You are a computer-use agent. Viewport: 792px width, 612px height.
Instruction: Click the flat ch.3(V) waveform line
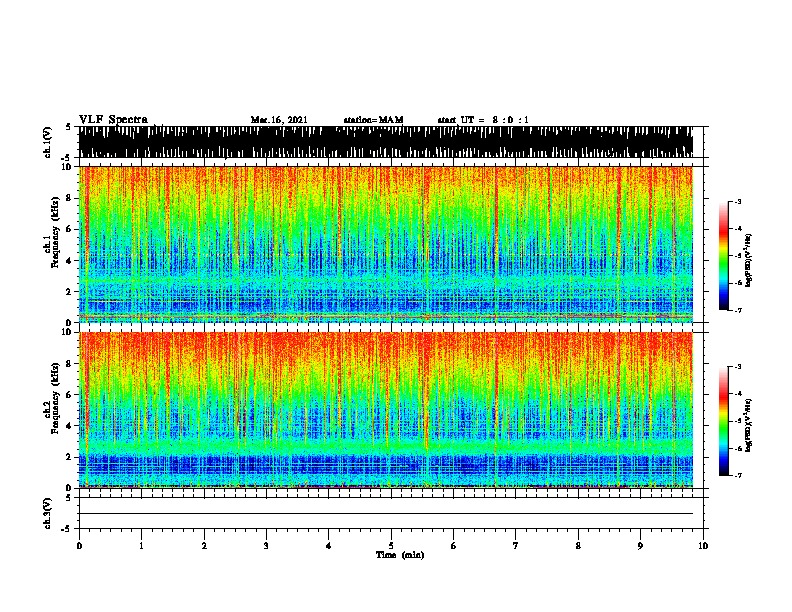click(385, 514)
